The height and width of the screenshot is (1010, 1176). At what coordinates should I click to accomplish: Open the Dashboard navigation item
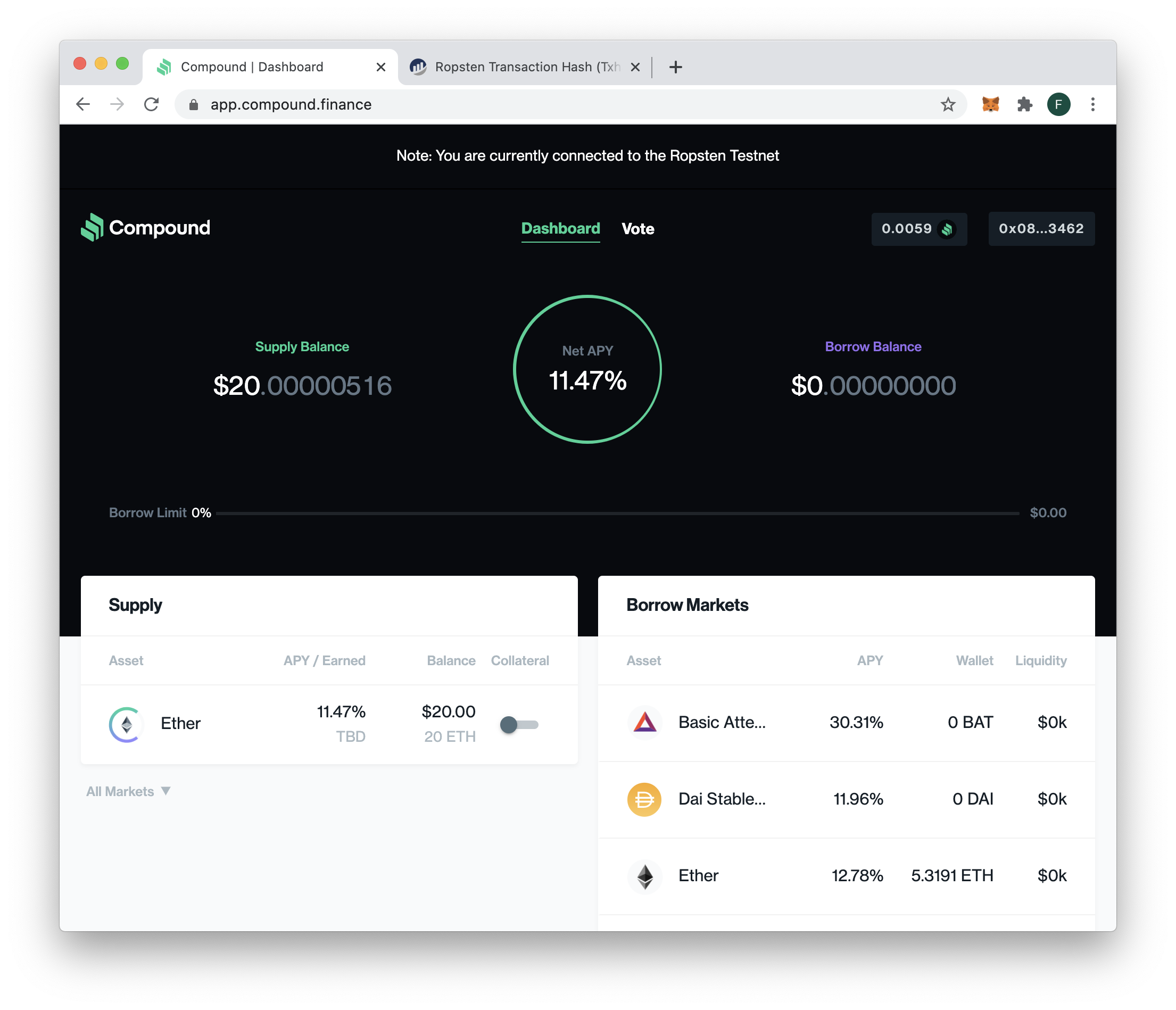560,229
